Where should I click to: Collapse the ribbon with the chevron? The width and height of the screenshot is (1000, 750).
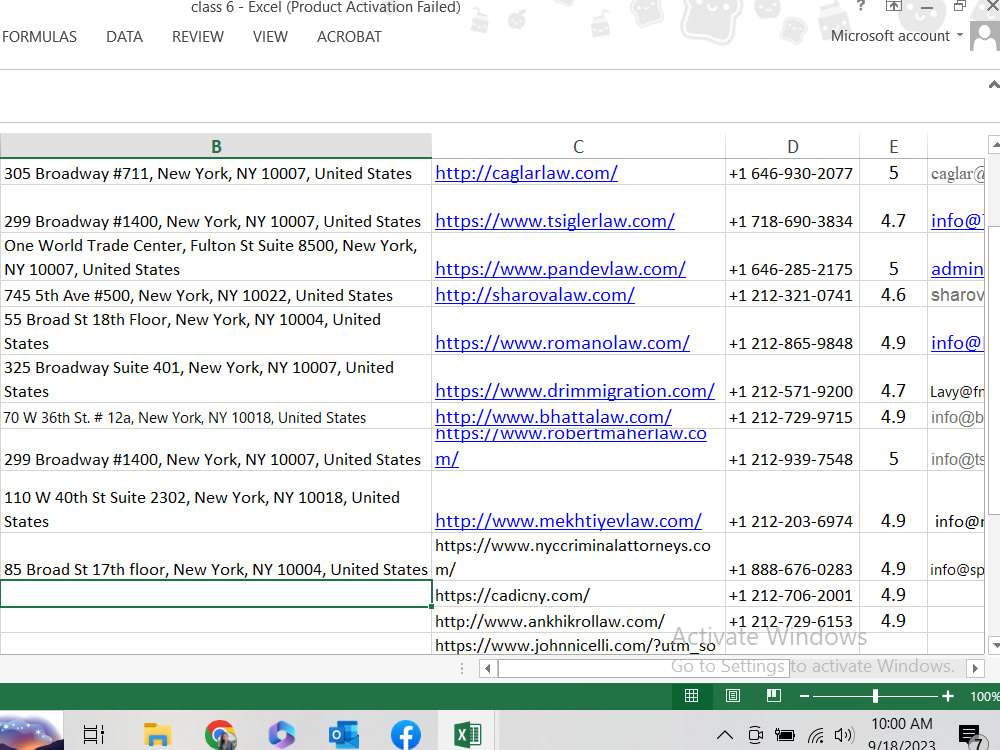click(993, 84)
